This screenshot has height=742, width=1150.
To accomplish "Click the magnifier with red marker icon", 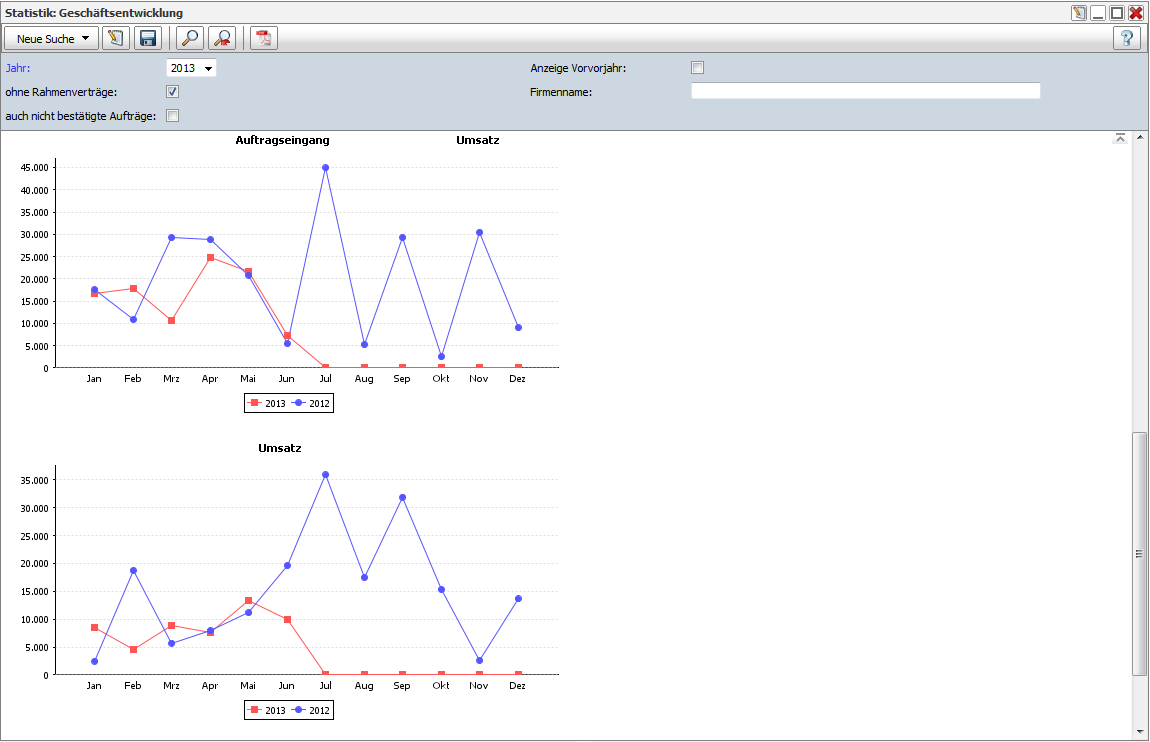I will [222, 39].
